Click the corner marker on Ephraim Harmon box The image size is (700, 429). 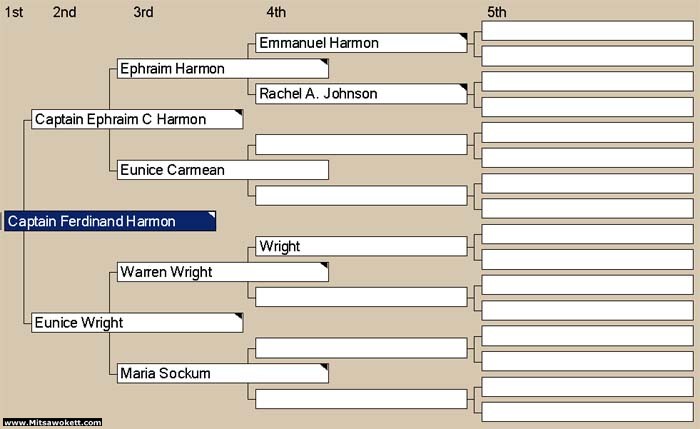(x=325, y=62)
